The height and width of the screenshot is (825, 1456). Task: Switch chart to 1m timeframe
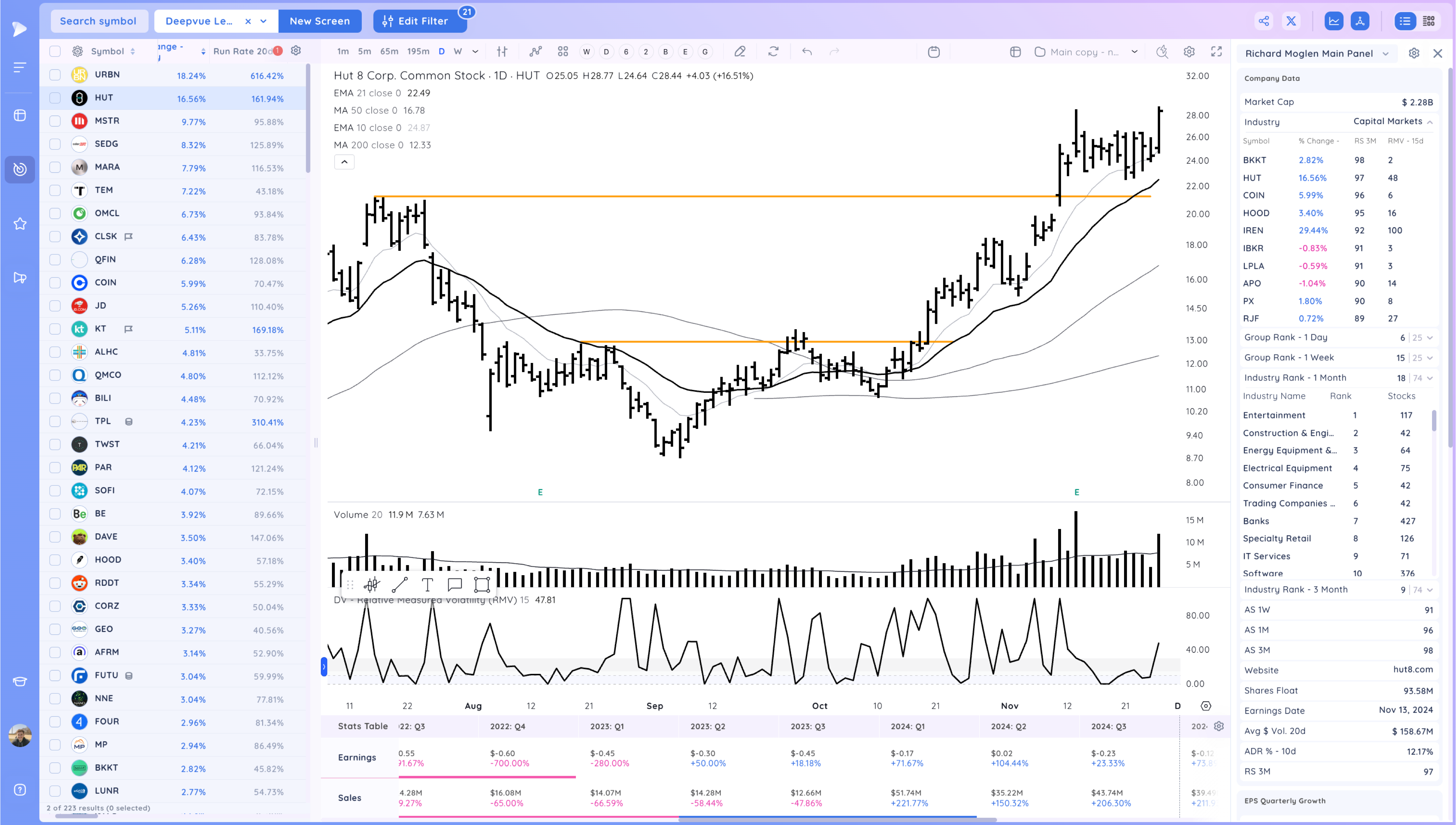pos(343,52)
